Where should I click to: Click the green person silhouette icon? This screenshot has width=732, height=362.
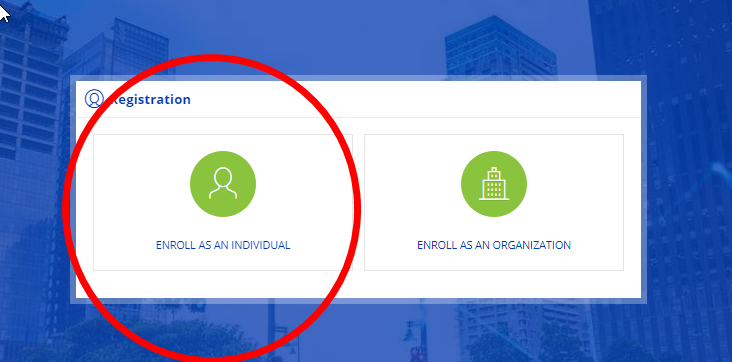[x=223, y=184]
